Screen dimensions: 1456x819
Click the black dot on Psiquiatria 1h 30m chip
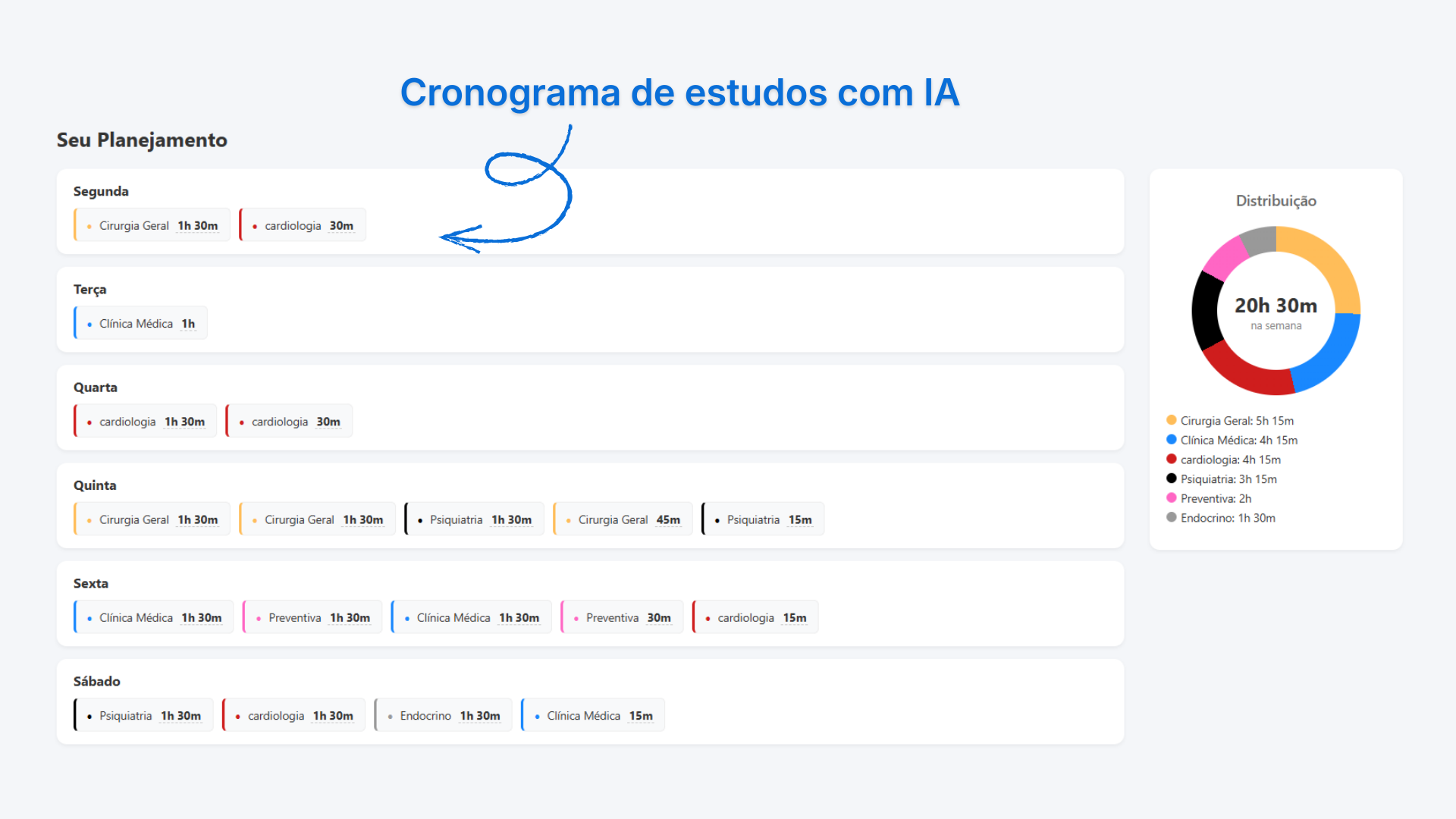(x=419, y=519)
